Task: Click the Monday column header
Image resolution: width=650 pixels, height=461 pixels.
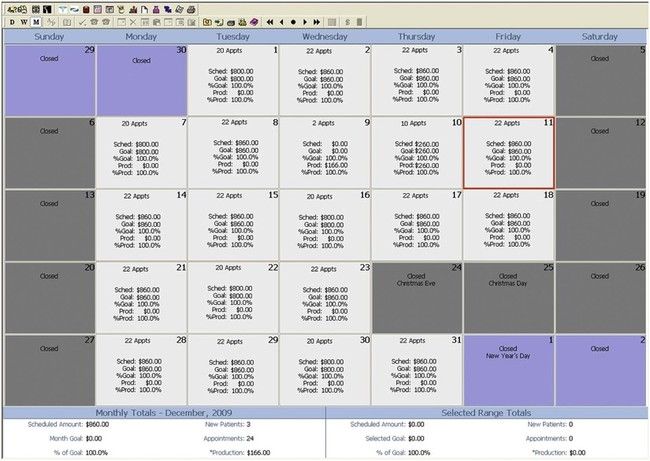Action: pos(141,36)
